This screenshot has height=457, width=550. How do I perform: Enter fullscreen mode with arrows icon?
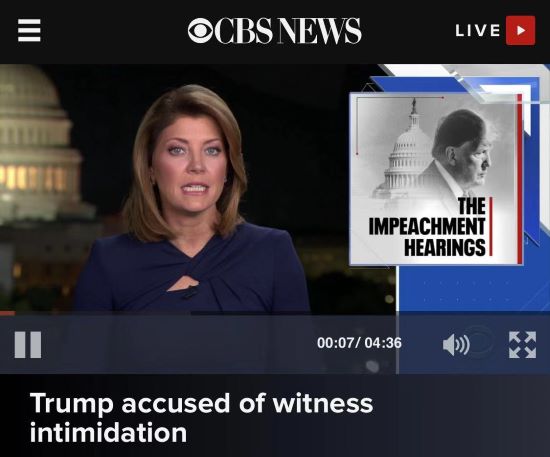[523, 345]
